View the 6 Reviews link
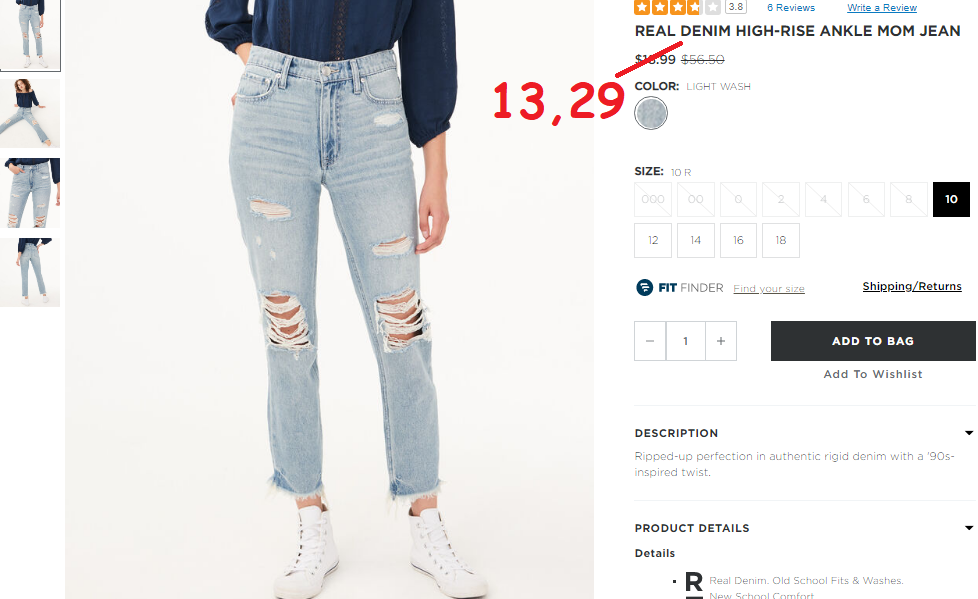 click(791, 7)
